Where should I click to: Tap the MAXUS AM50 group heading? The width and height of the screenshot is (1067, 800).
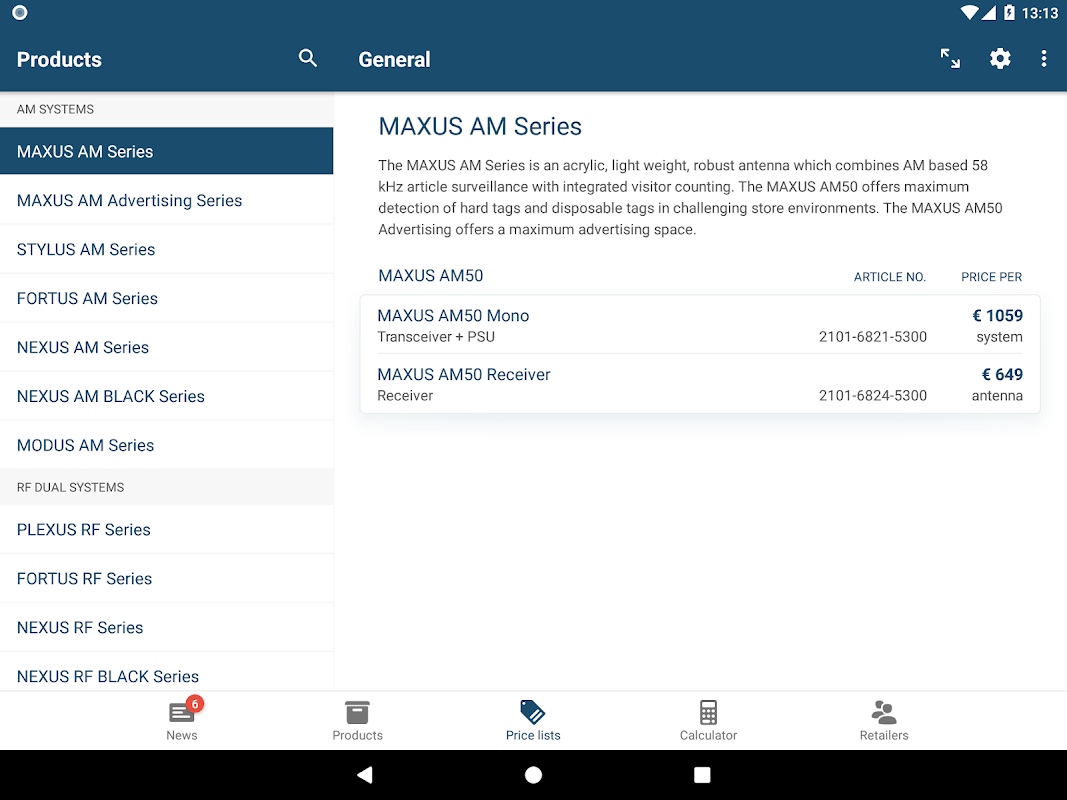coord(430,276)
